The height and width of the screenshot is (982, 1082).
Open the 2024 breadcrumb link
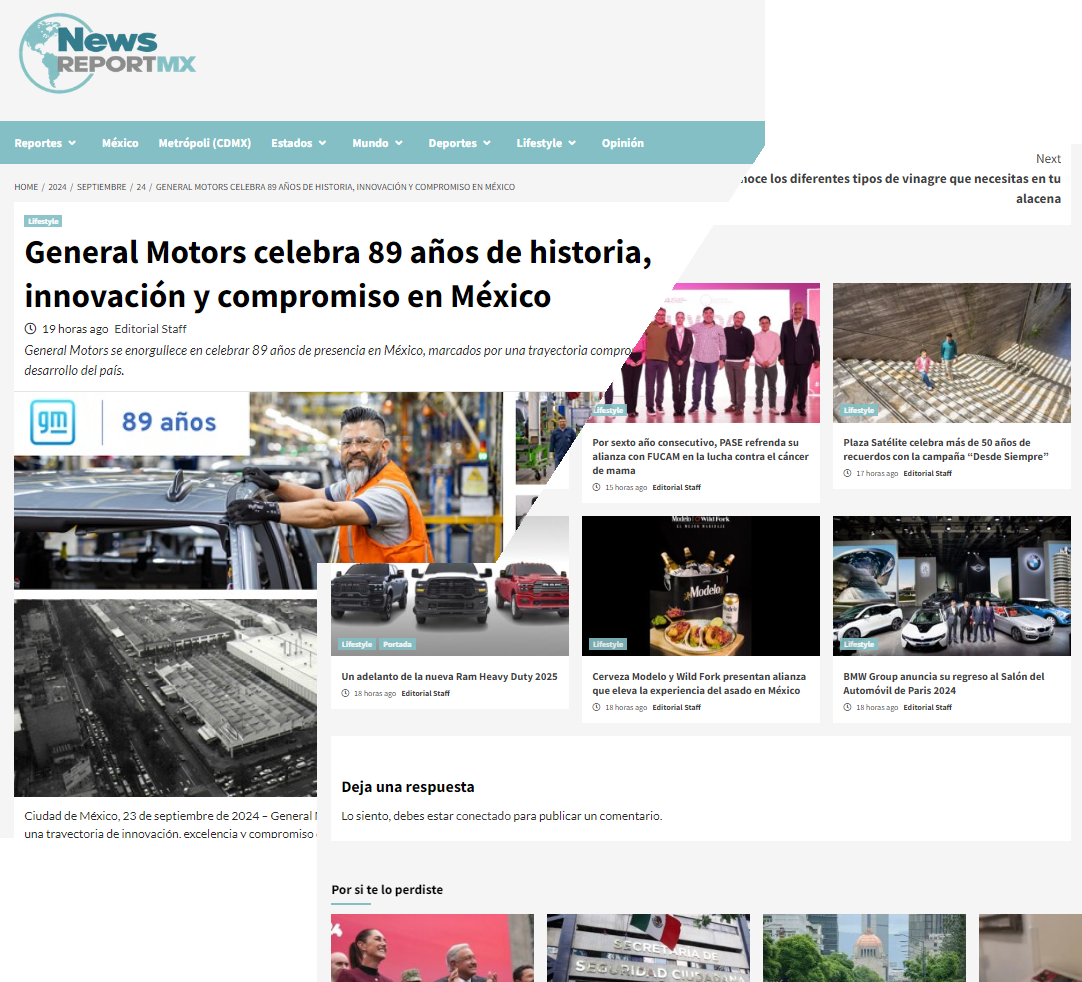(x=57, y=187)
